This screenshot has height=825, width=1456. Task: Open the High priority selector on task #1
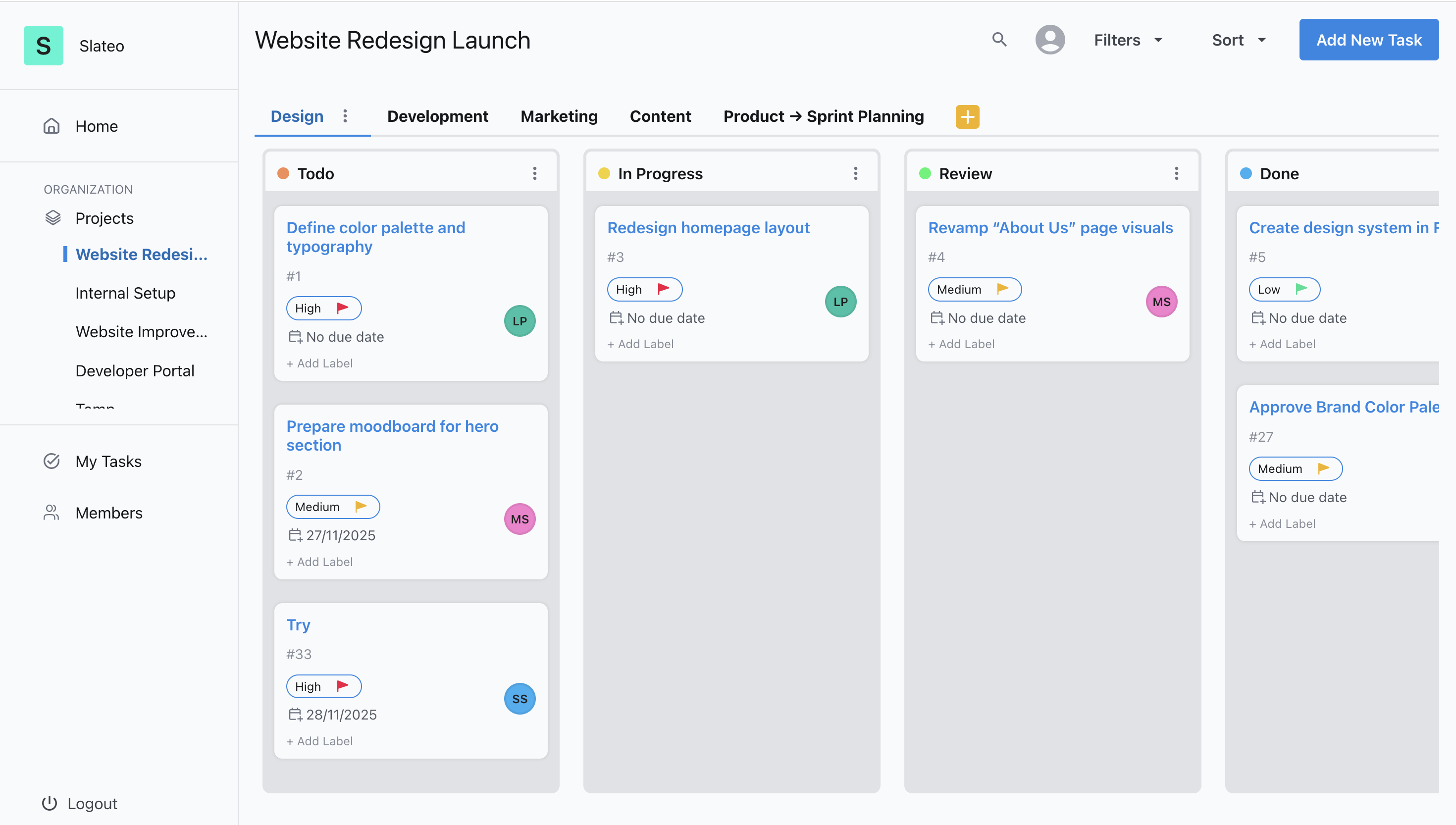323,308
